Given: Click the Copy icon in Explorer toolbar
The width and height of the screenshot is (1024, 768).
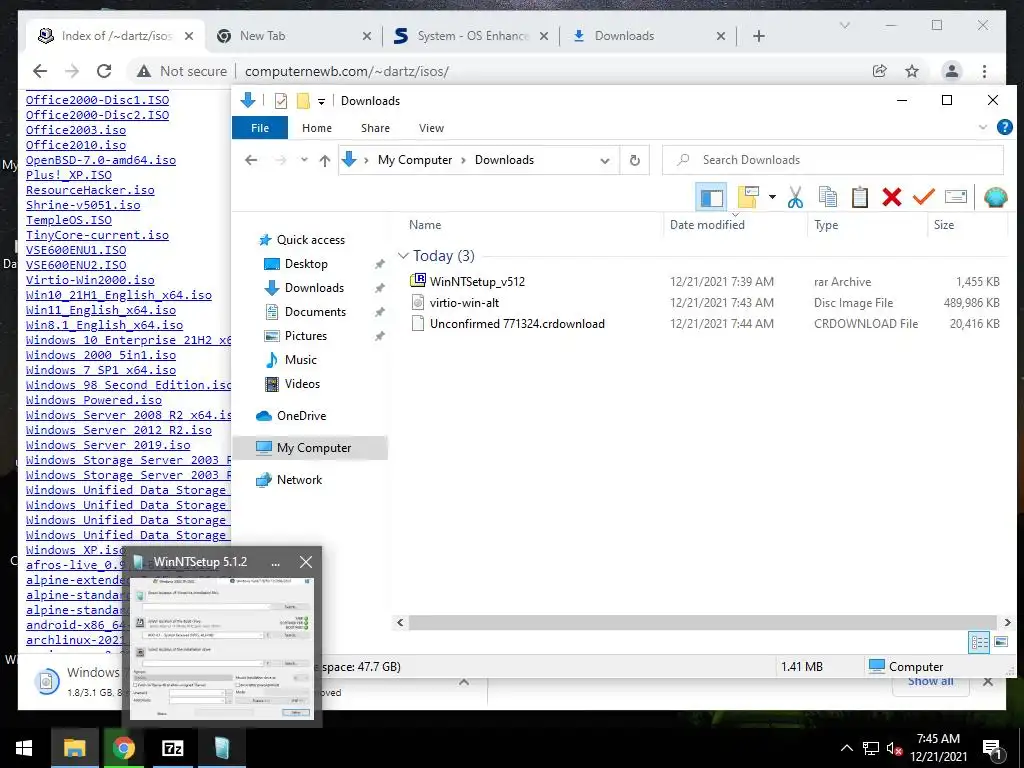Looking at the screenshot, I should click(827, 197).
